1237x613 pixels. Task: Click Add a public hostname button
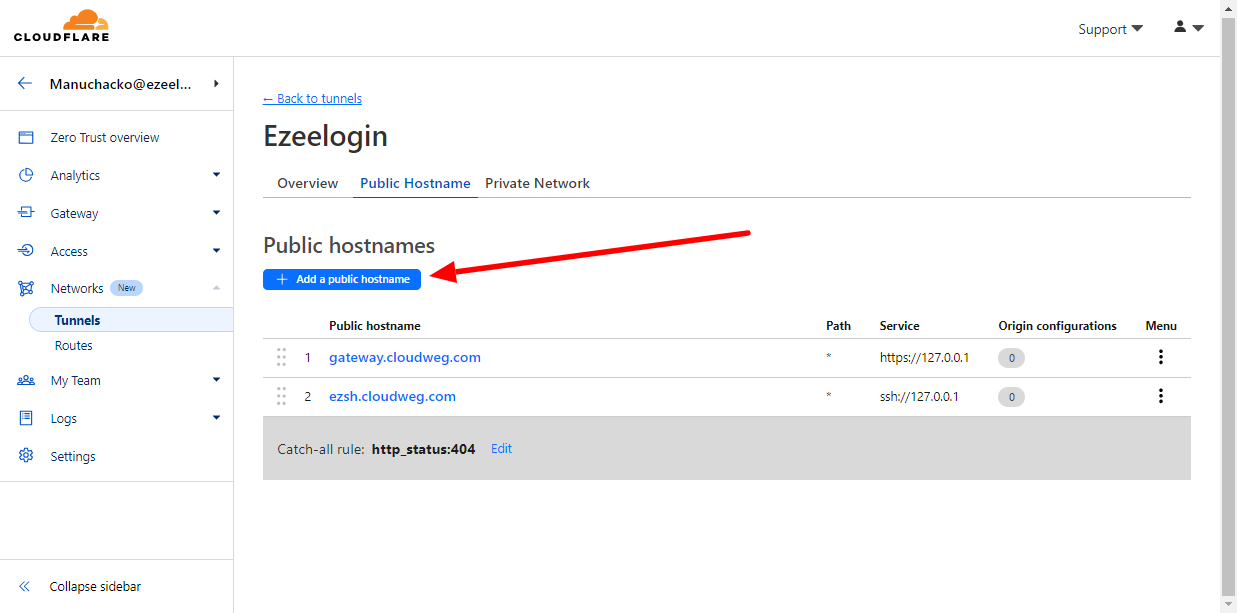tap(342, 279)
